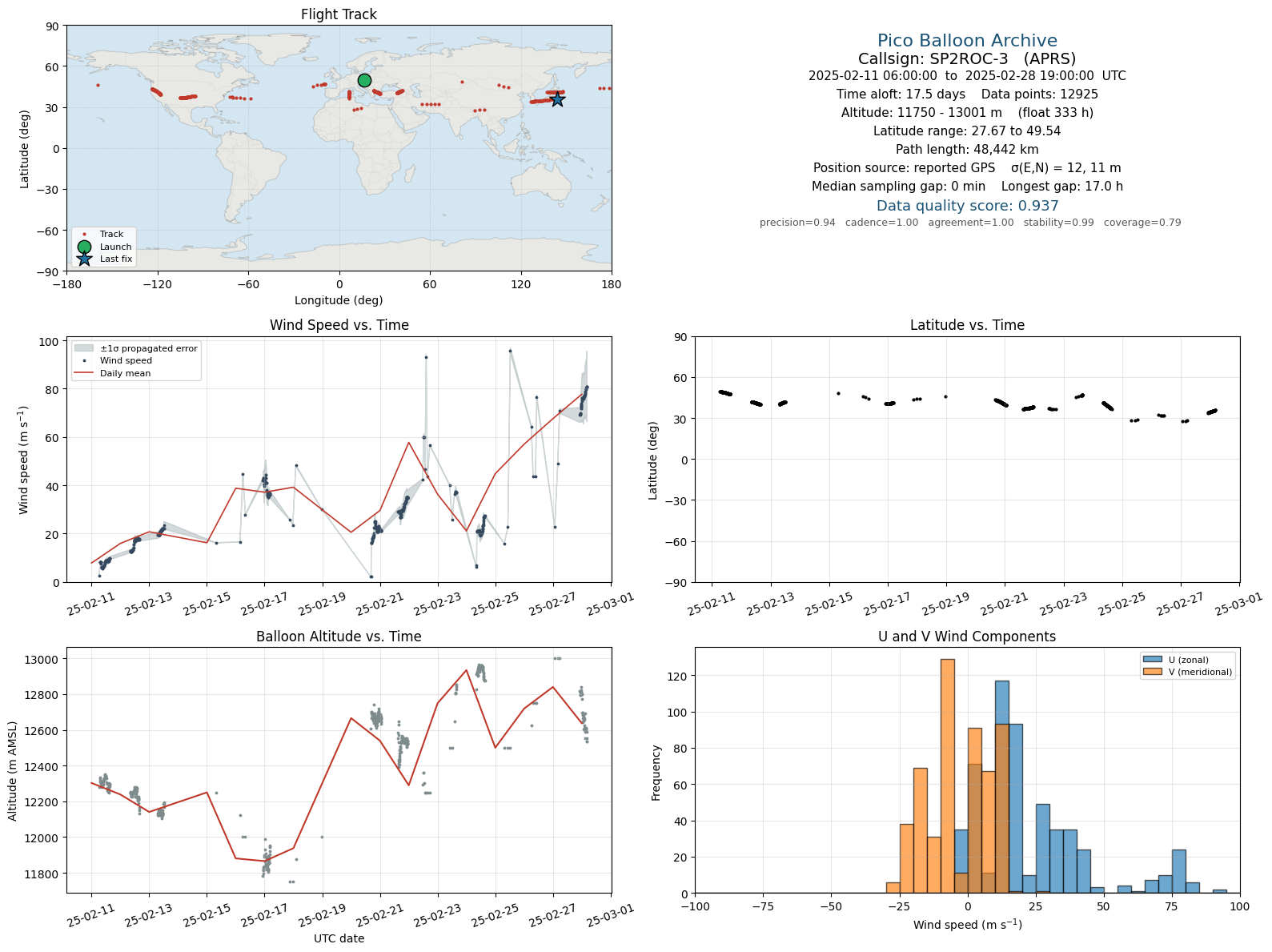The height and width of the screenshot is (952, 1272).
Task: Click the 'Longest gap: 17.0 h' text
Action: coord(1062,187)
